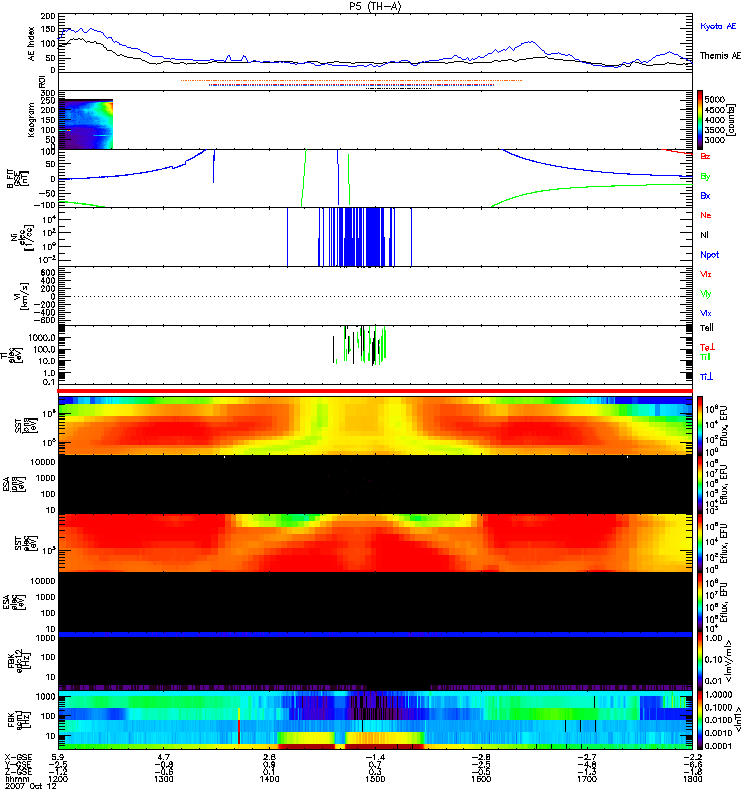Click the X-GSE value 5.9
The width and height of the screenshot is (750, 800).
[58, 757]
